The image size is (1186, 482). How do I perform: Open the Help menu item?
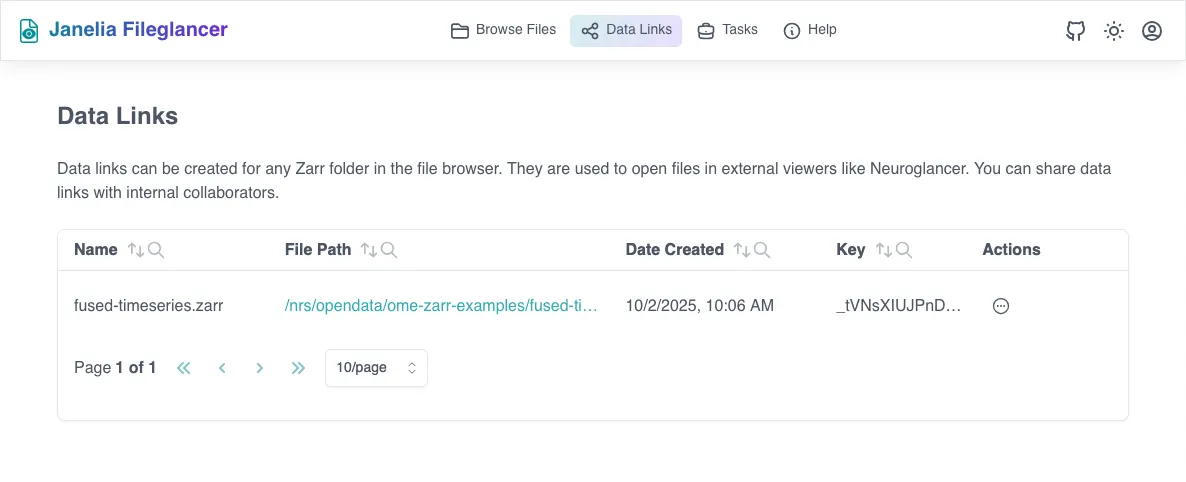point(810,30)
